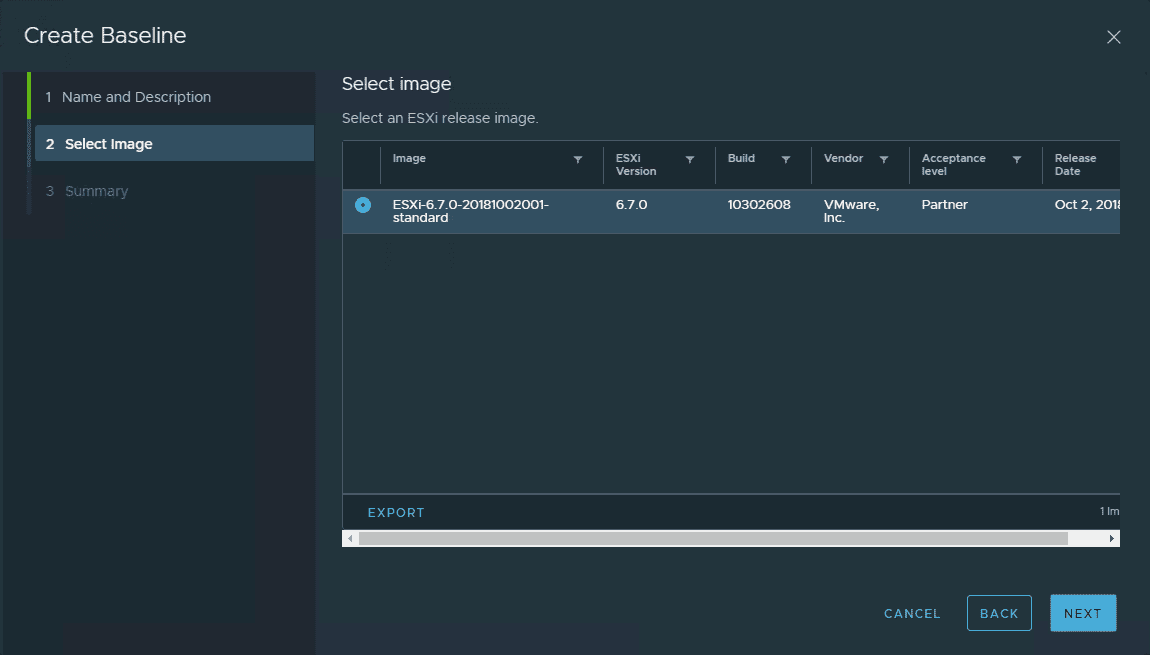Click the BACK button

(999, 613)
